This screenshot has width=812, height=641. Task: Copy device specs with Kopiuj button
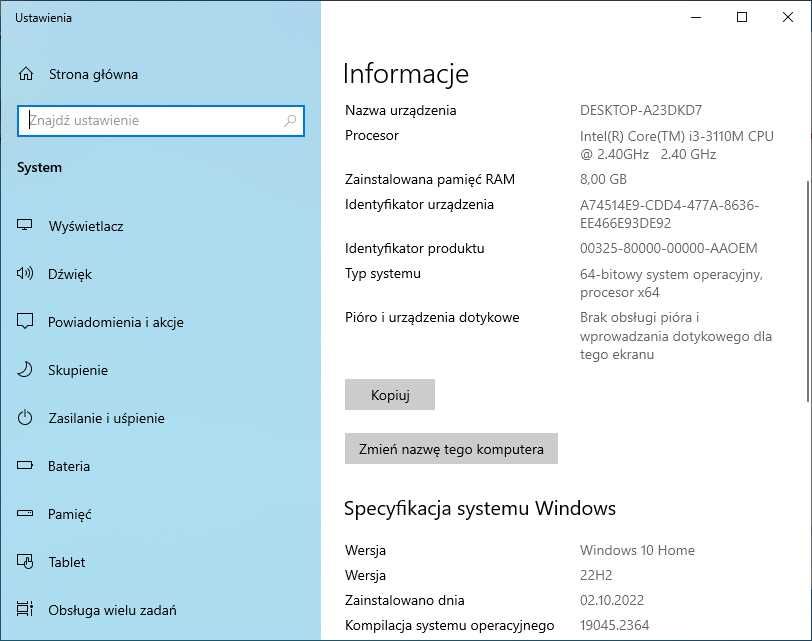pyautogui.click(x=390, y=395)
